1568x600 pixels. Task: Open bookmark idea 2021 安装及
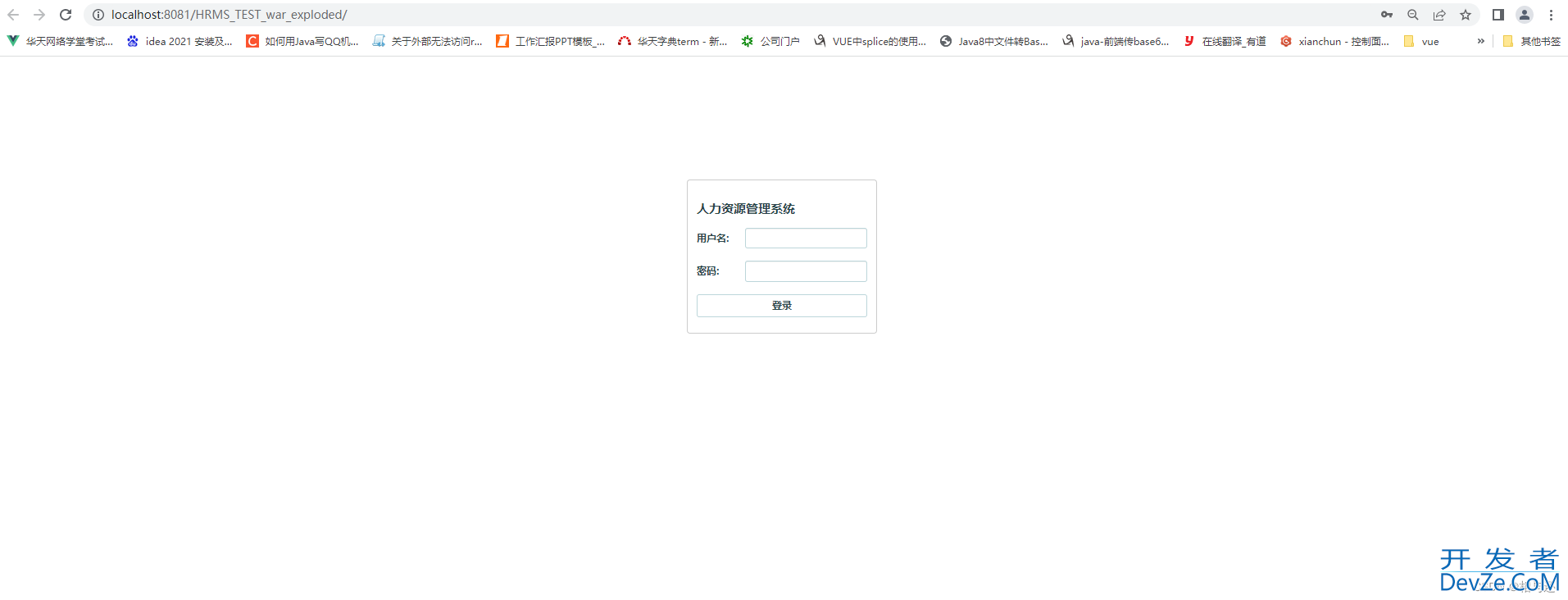click(180, 41)
